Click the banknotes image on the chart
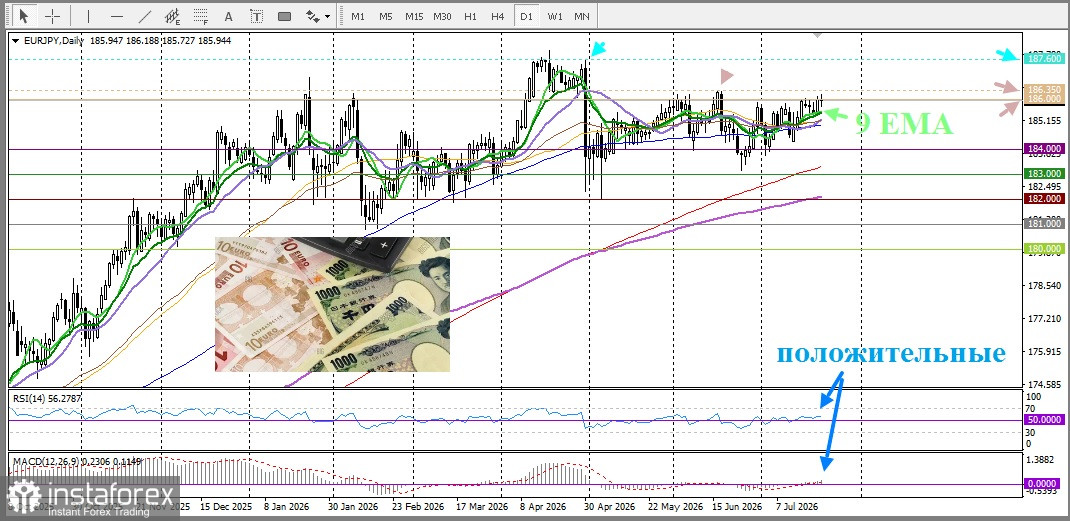Viewport: 1070px width, 521px height. 332,305
